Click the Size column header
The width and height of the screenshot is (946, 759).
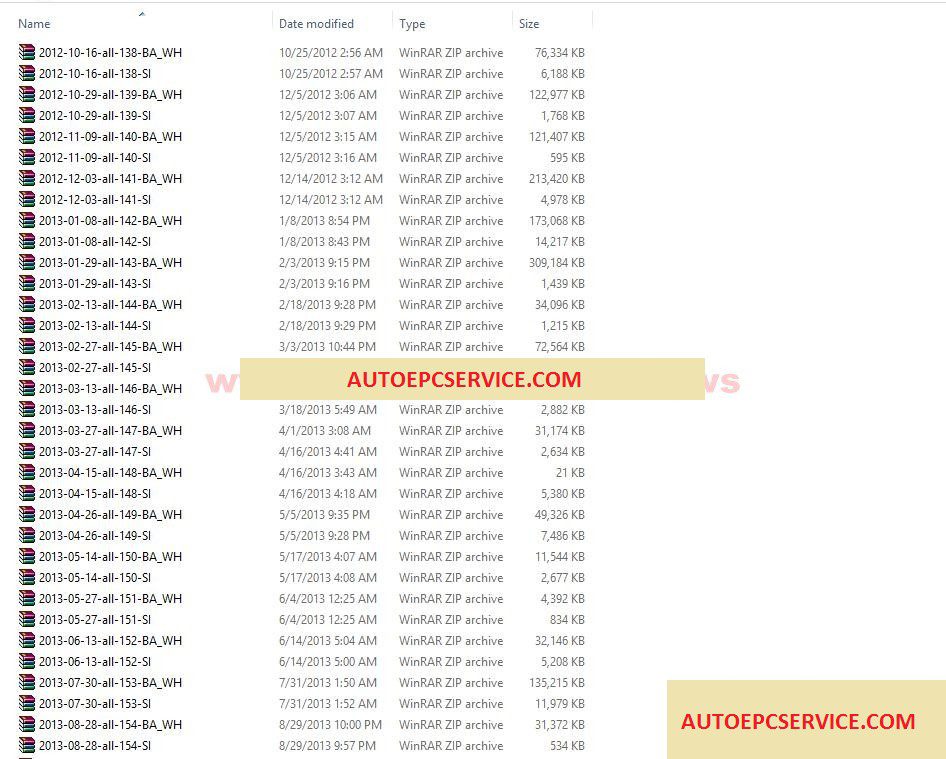tap(529, 24)
